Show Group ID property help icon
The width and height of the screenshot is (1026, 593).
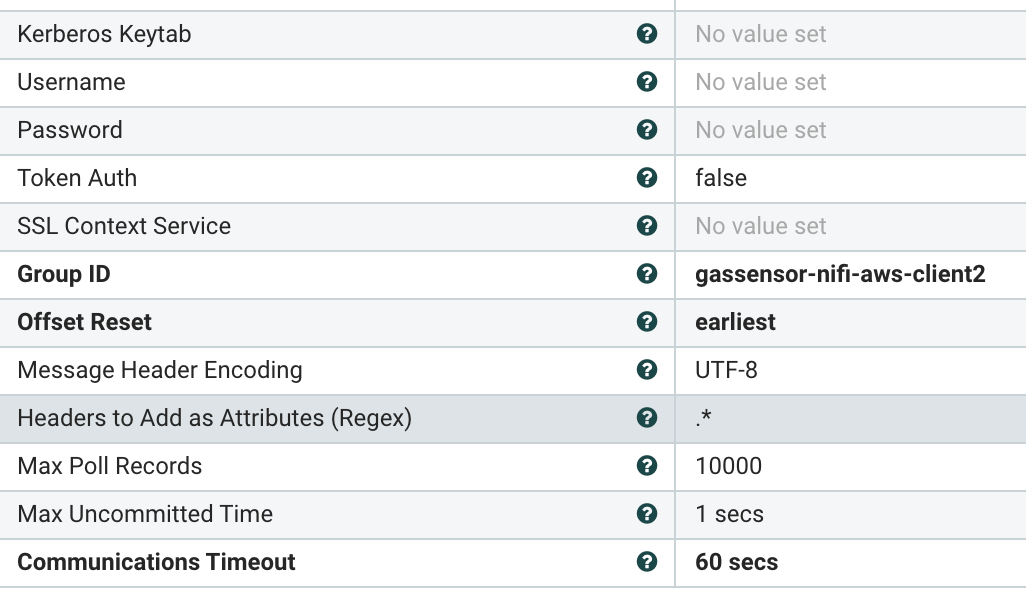tap(647, 274)
